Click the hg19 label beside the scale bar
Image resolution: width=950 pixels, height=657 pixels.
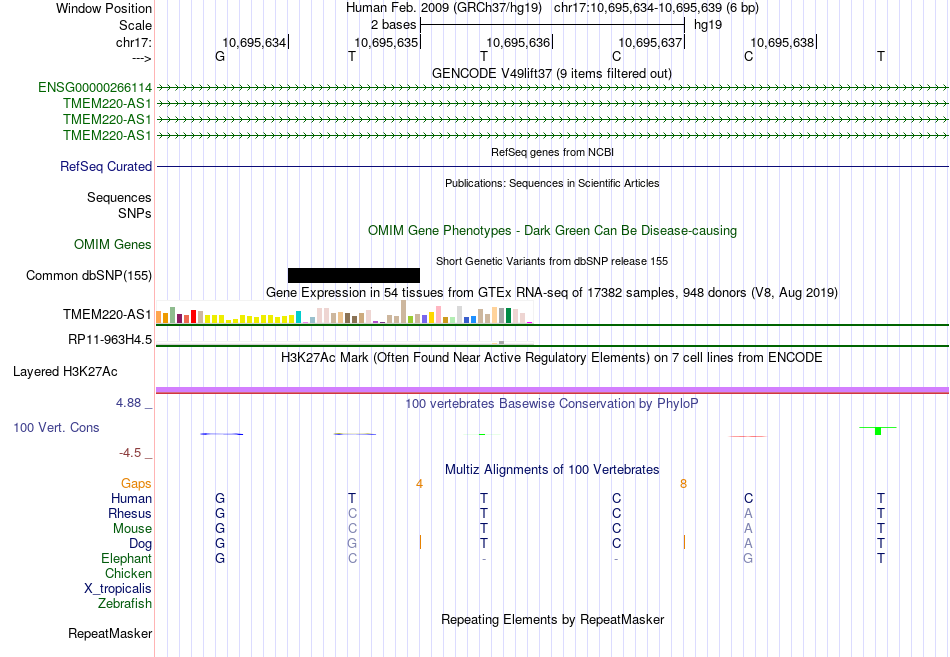click(708, 25)
